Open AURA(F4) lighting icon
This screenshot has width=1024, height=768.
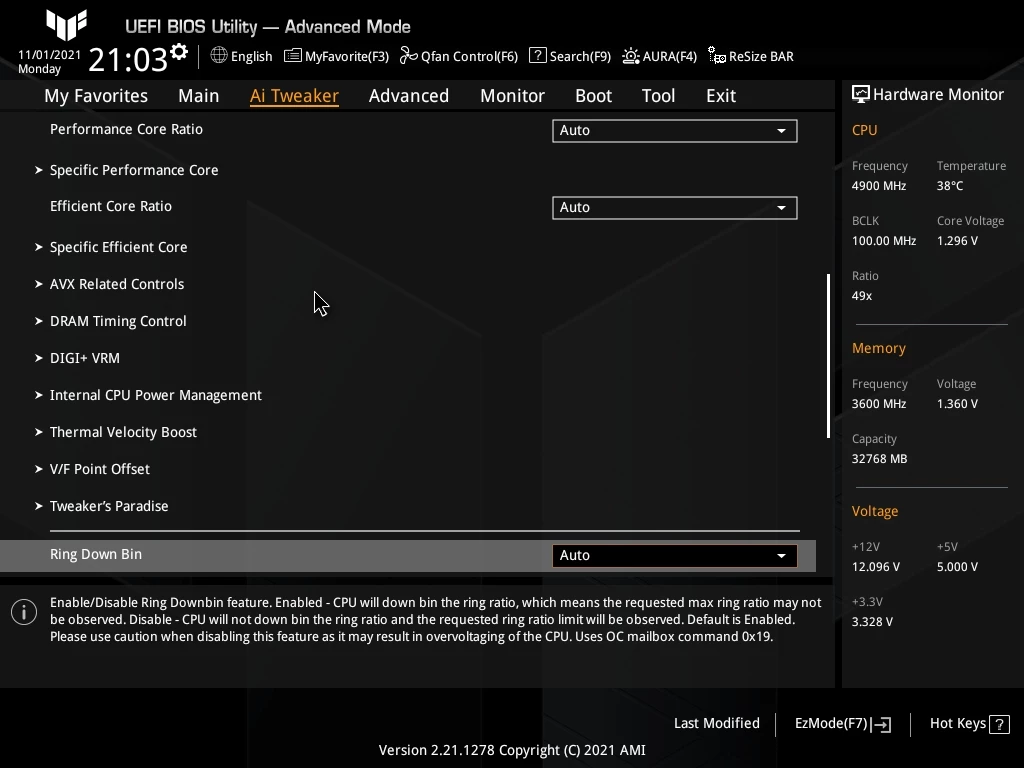631,56
